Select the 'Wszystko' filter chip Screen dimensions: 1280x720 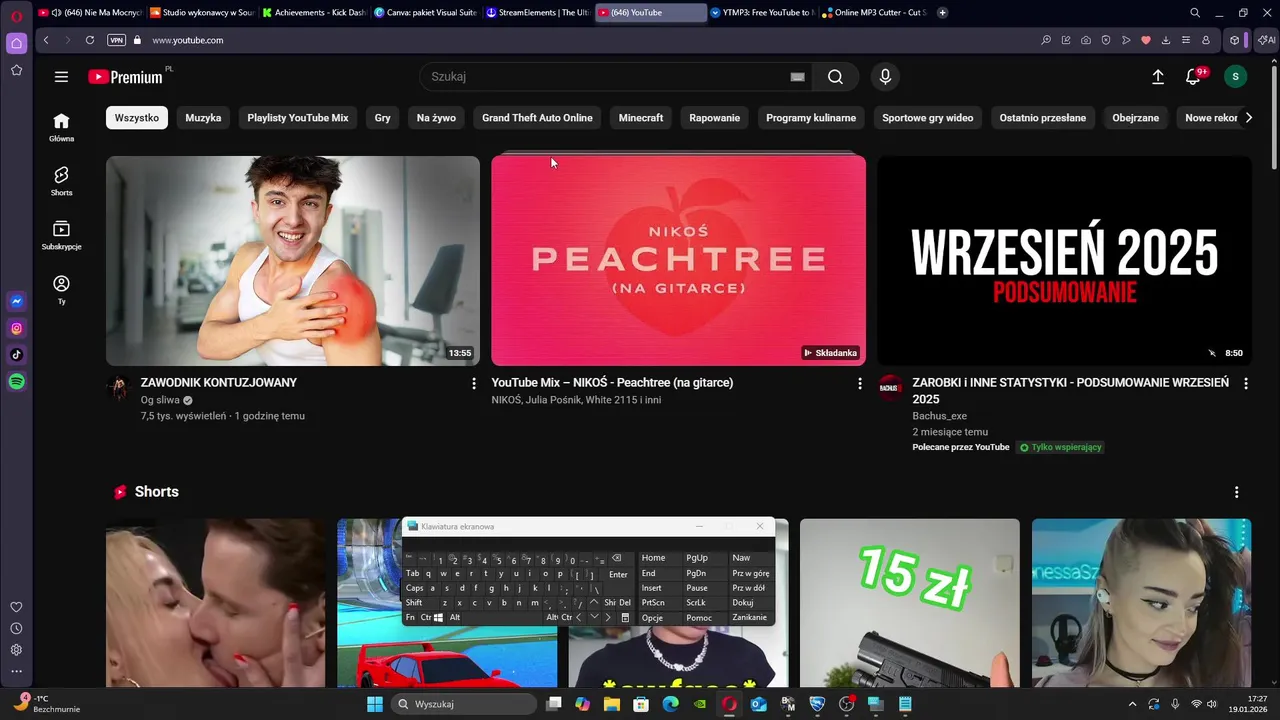[137, 118]
